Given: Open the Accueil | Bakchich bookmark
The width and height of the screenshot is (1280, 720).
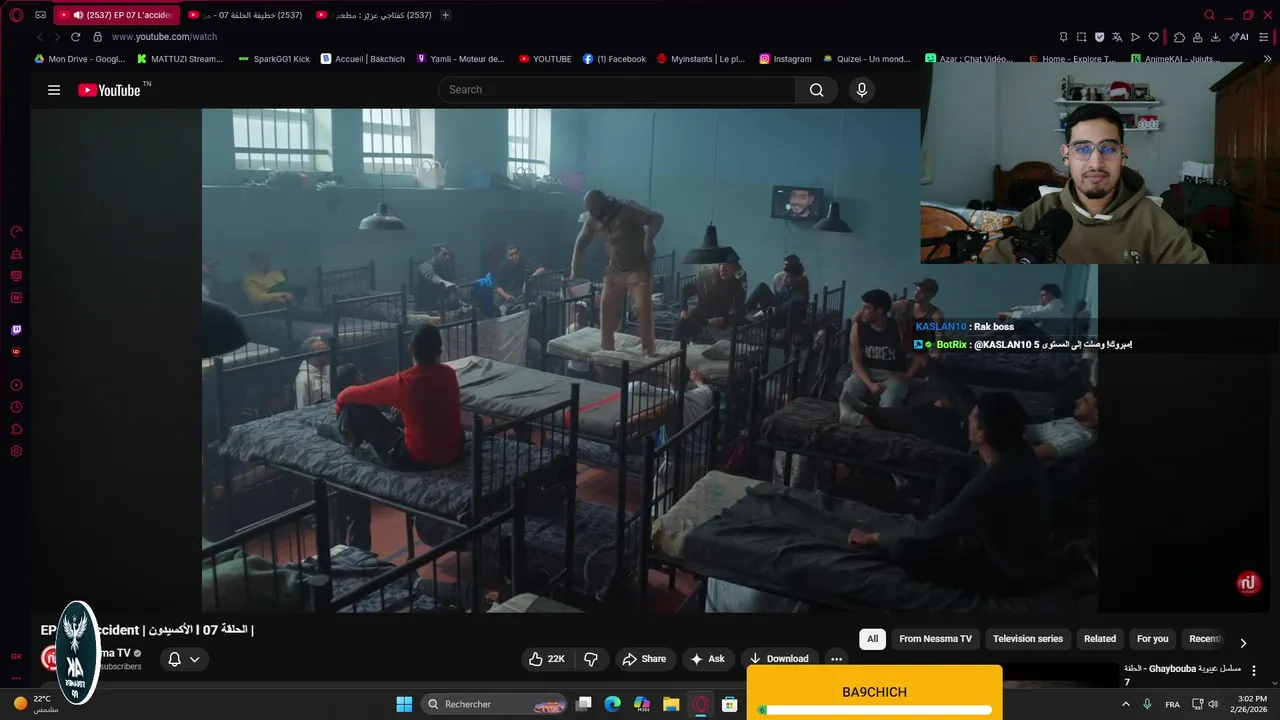Looking at the screenshot, I should [363, 59].
